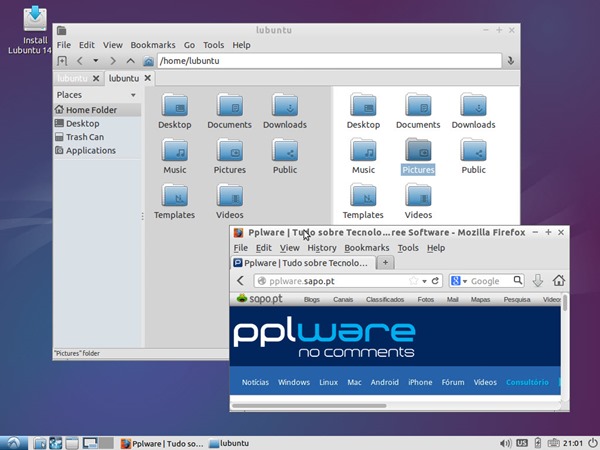
Task: Select Public folder in right pane
Action: click(473, 156)
